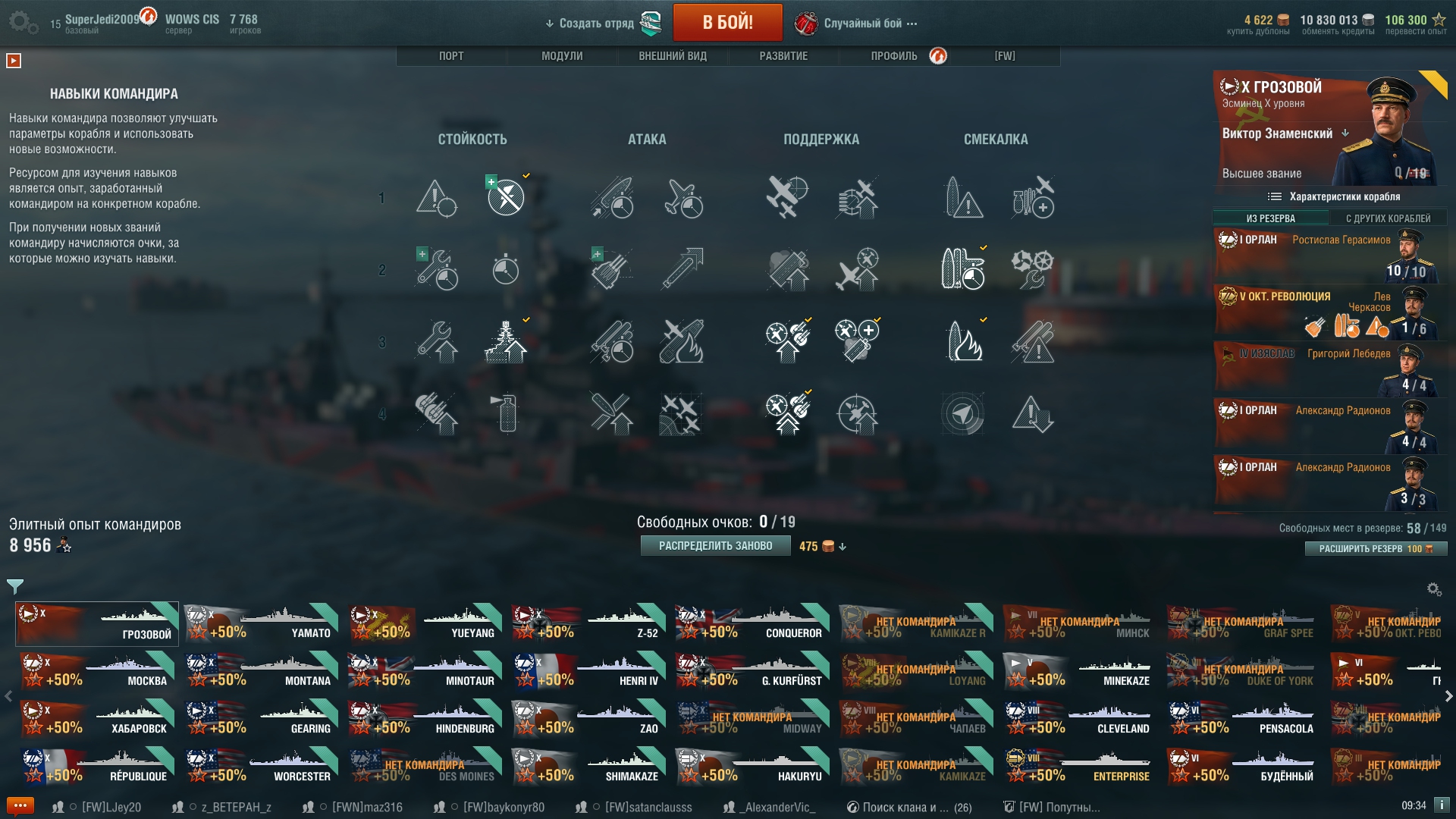Image resolution: width=1456 pixels, height=819 pixels.
Task: Open the settings gear icon
Action: 23,22
